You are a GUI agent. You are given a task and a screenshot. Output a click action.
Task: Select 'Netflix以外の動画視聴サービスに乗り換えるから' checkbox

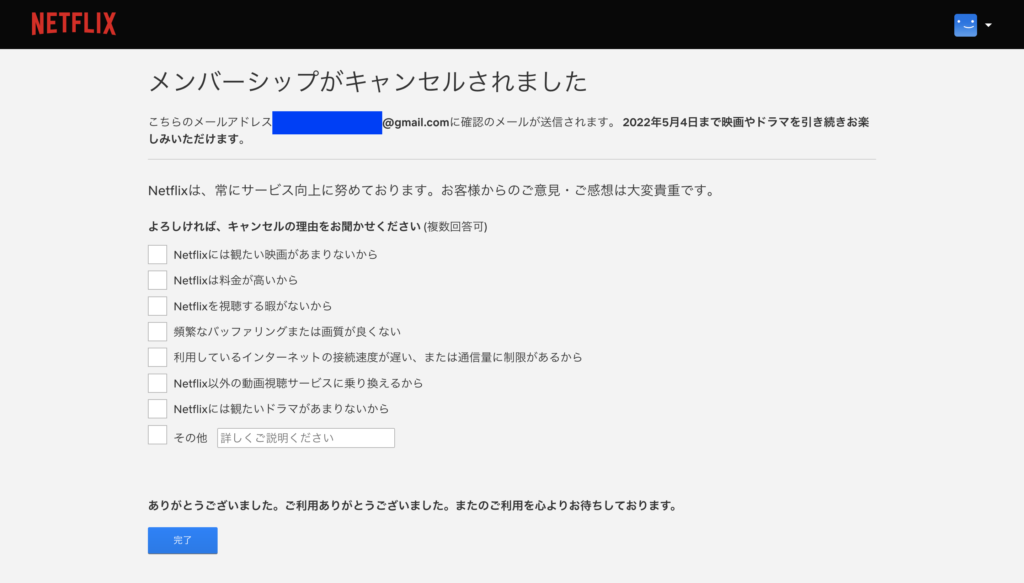point(157,383)
